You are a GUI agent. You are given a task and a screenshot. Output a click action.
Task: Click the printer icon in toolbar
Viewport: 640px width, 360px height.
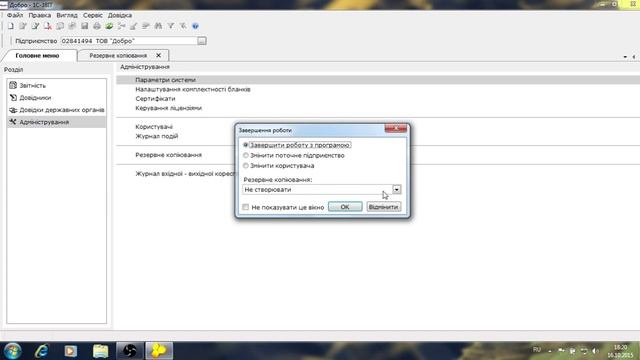coord(97,26)
